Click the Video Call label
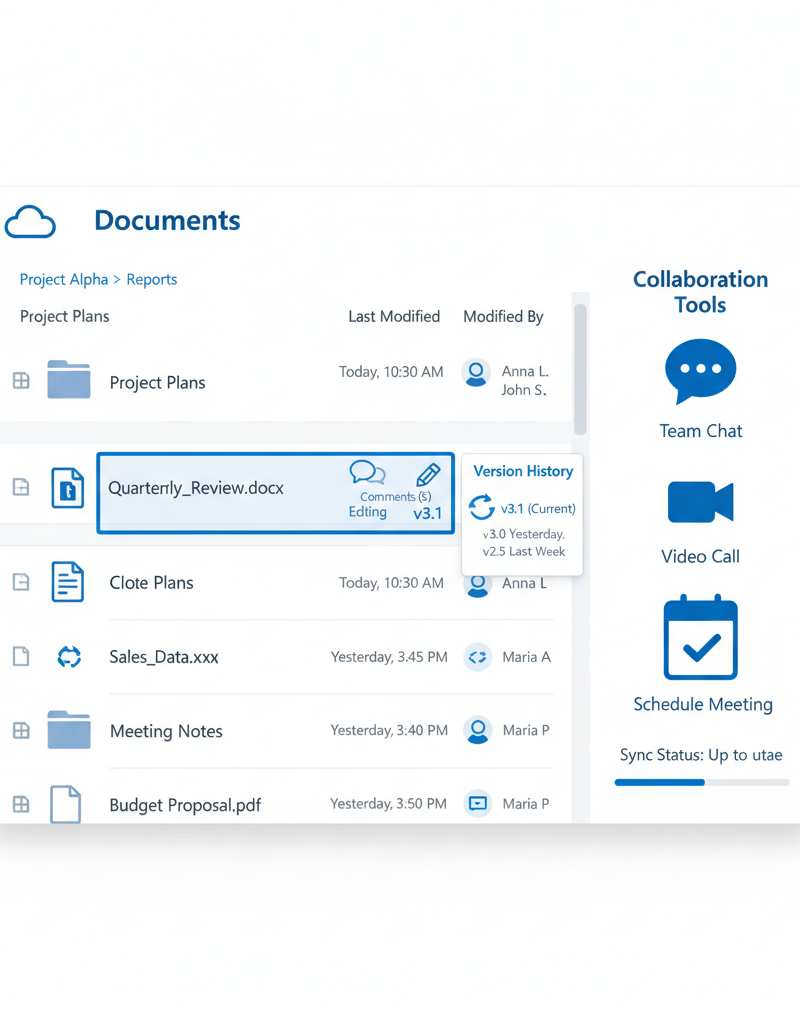Image resolution: width=800 pixels, height=1024 pixels. coord(700,556)
